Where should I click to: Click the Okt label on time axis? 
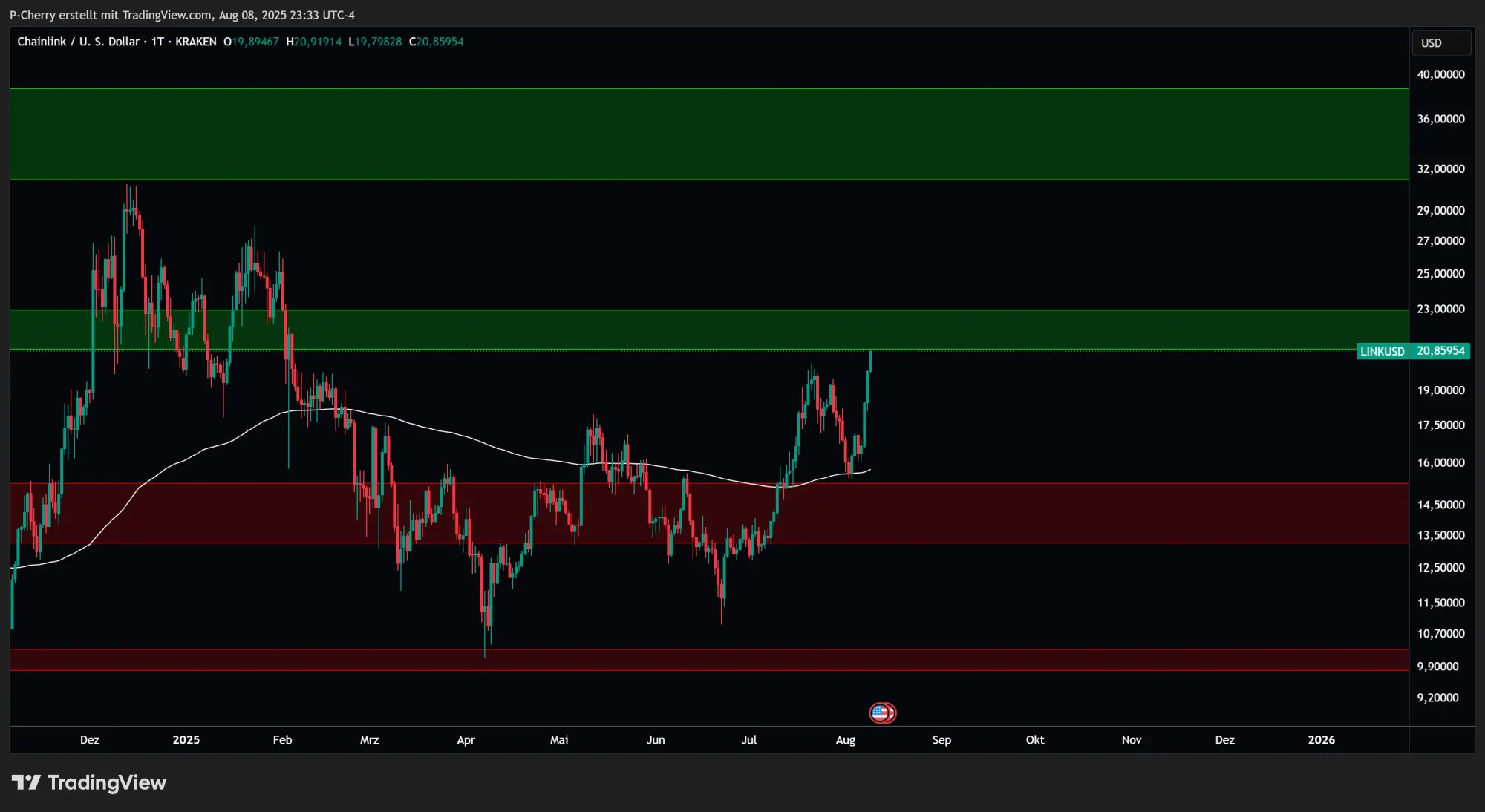pos(1035,740)
